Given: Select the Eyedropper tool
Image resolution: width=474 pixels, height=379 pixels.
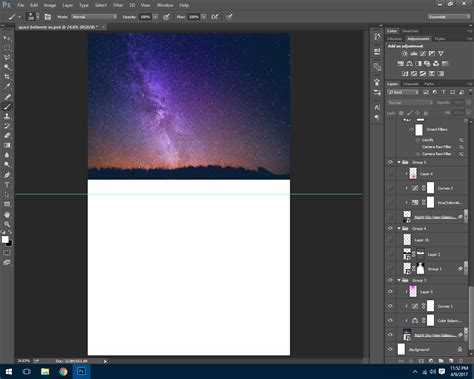Looking at the screenshot, I should coord(7,86).
